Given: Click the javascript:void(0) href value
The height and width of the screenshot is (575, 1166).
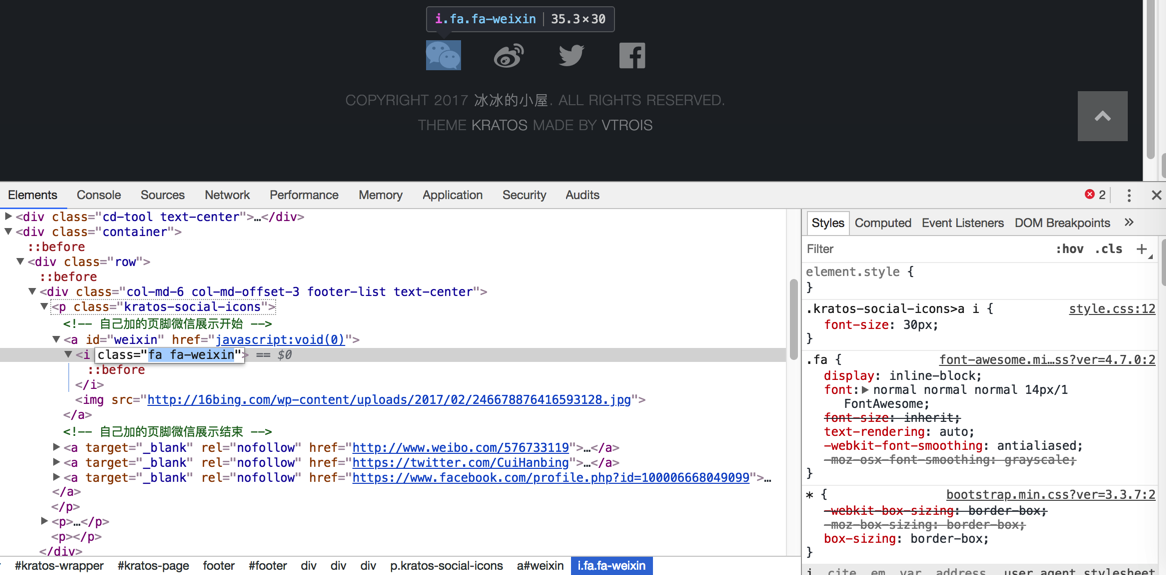Looking at the screenshot, I should pyautogui.click(x=280, y=340).
